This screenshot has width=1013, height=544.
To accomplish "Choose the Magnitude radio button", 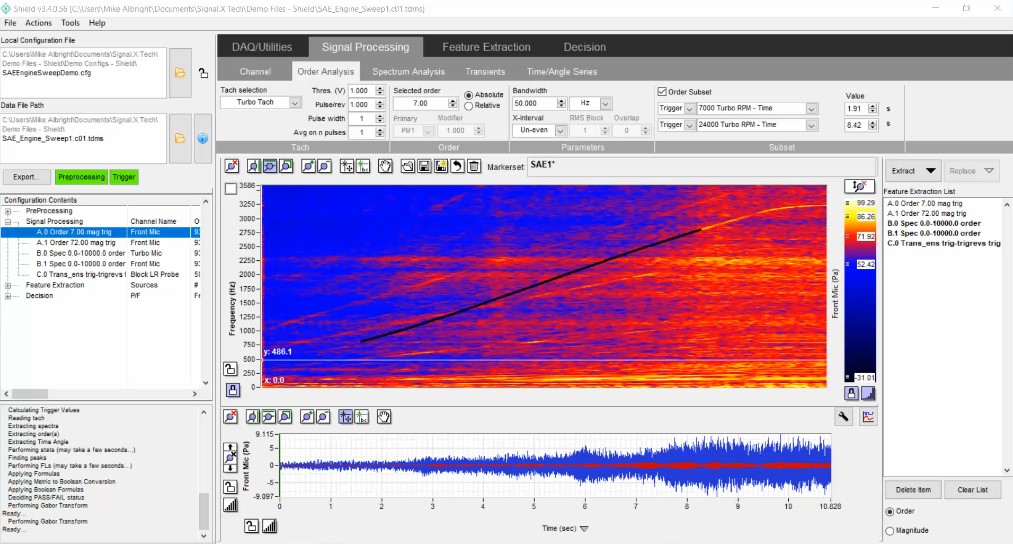I will point(891,531).
